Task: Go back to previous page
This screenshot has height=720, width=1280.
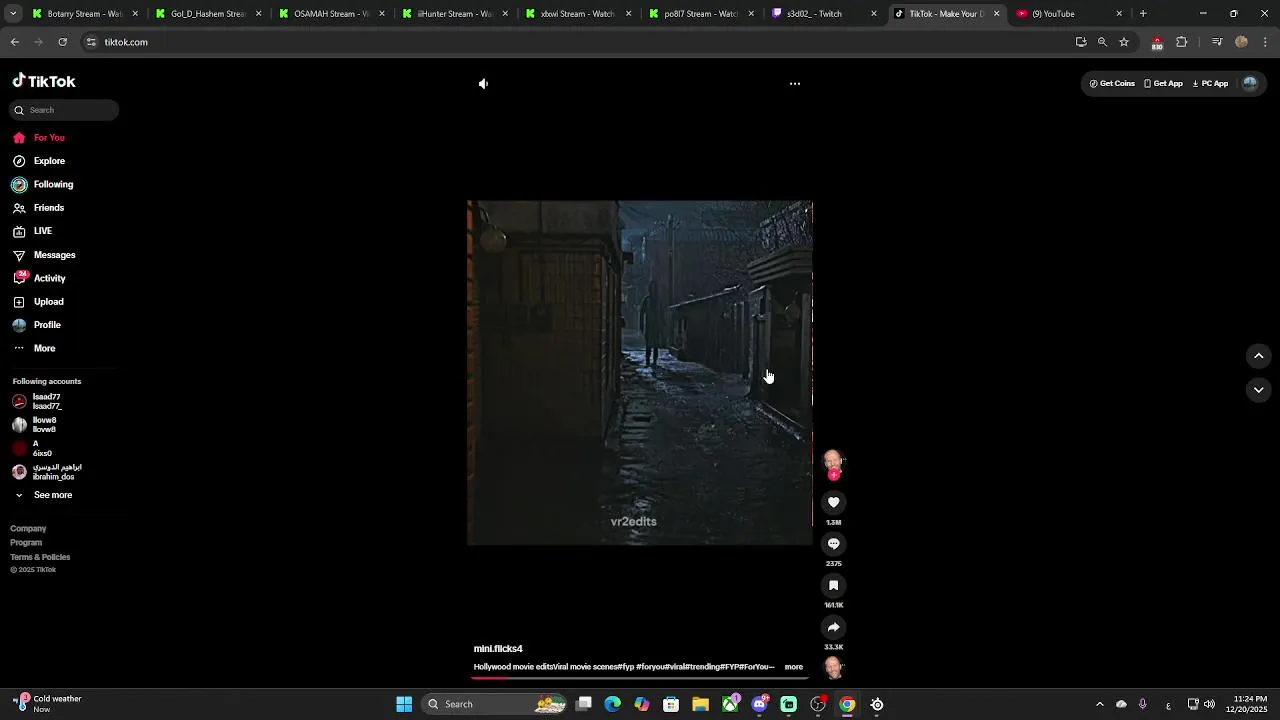Action: [x=14, y=42]
